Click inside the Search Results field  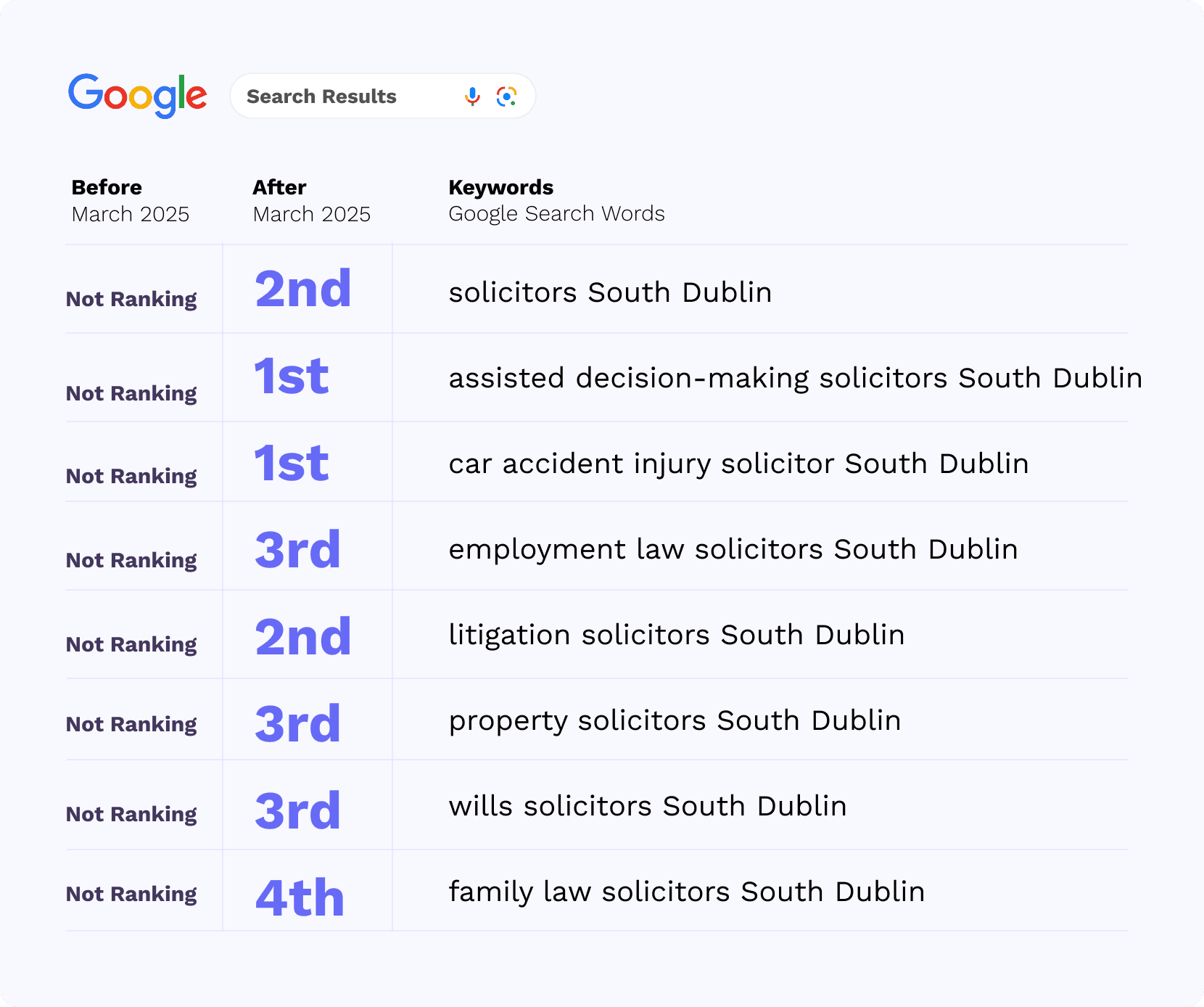point(341,96)
